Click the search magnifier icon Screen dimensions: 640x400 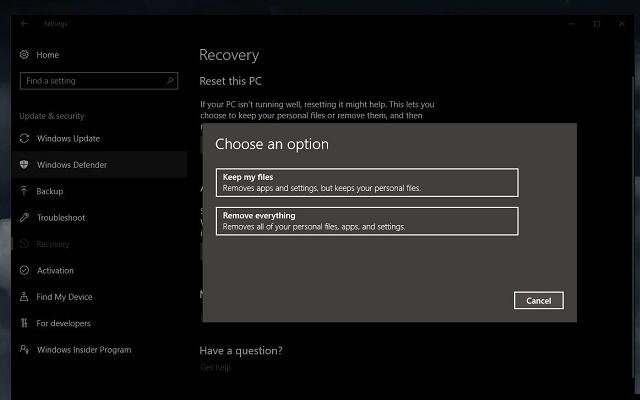[x=170, y=80]
